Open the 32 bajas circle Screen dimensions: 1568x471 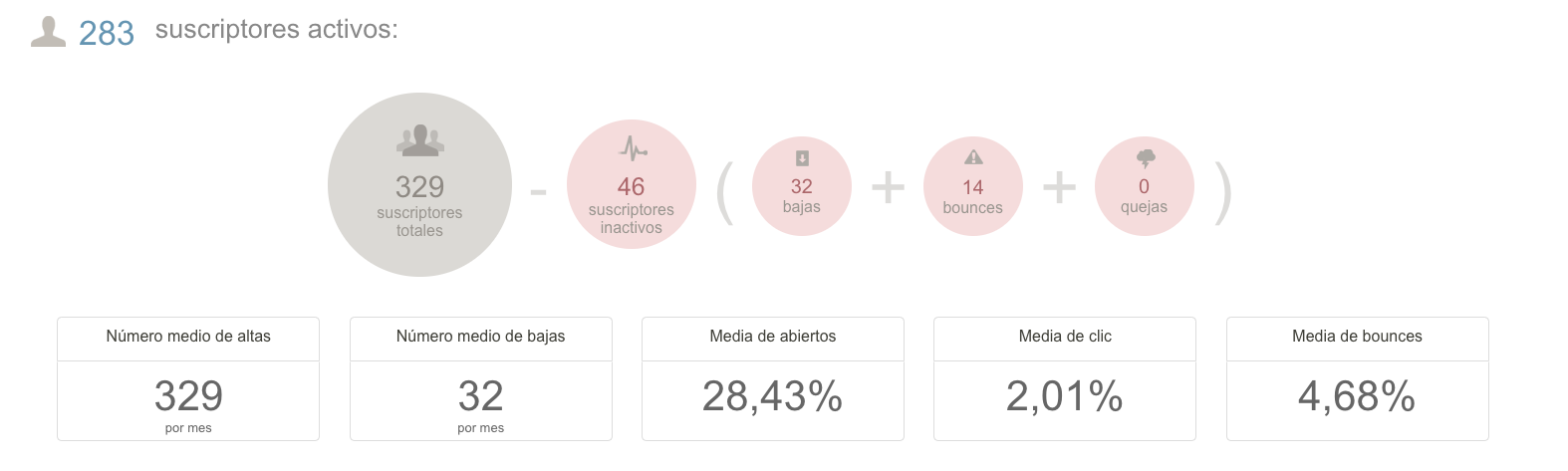802,186
